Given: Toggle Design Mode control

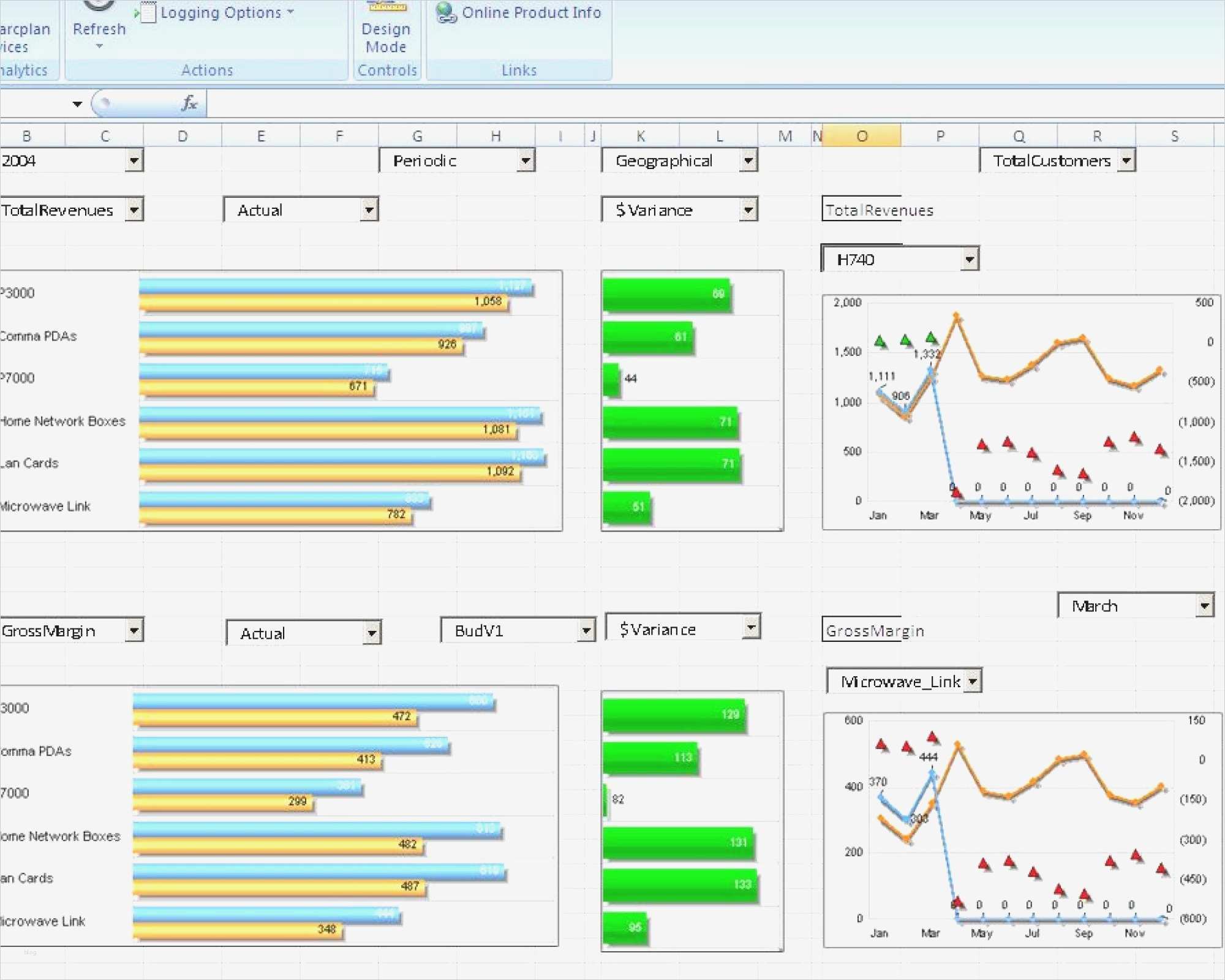Looking at the screenshot, I should tap(386, 31).
